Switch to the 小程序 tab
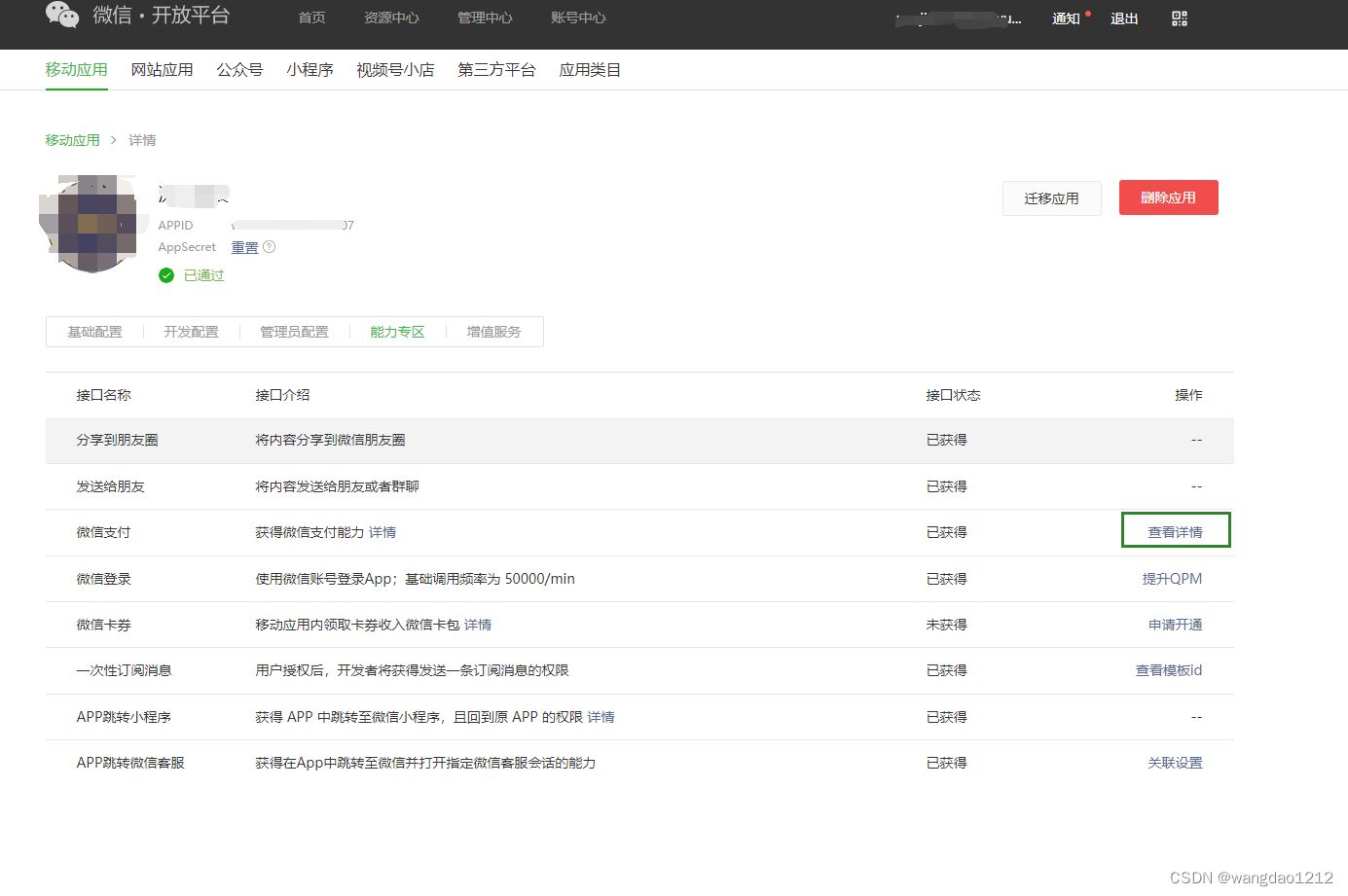1348x896 pixels. 310,70
